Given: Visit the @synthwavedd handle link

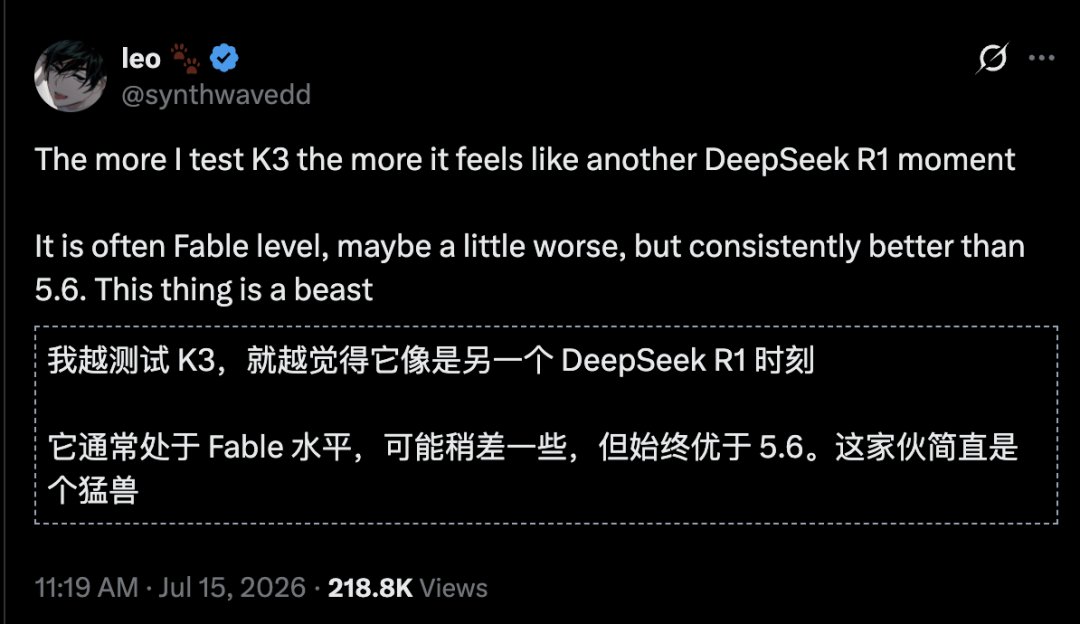Looking at the screenshot, I should click(216, 94).
